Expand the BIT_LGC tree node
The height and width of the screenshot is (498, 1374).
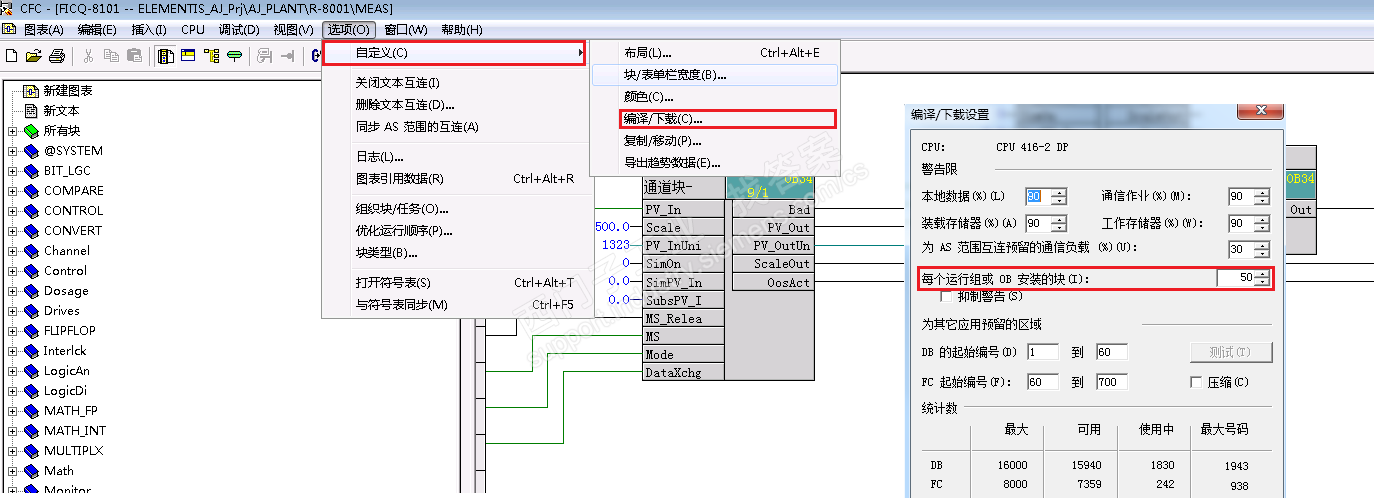pyautogui.click(x=13, y=171)
